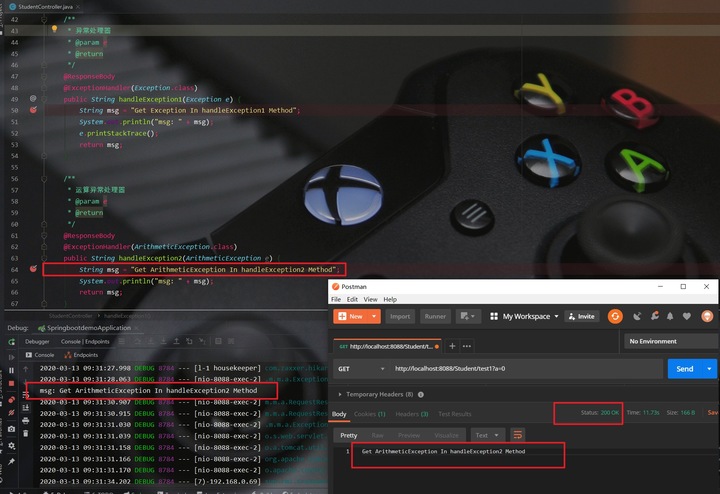Click the Invite button
The width and height of the screenshot is (720, 494).
pos(582,316)
